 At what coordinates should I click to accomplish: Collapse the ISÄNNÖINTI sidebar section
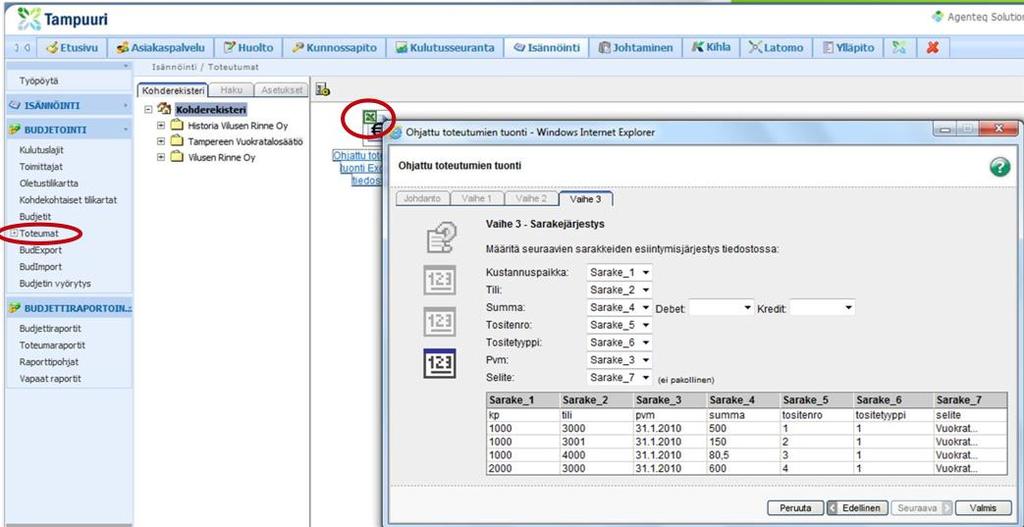coord(125,105)
